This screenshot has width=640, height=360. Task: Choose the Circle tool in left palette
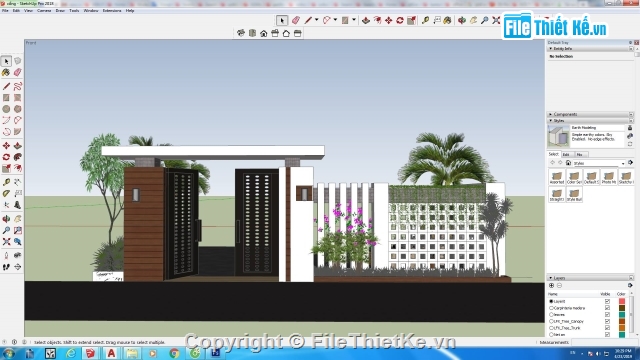(6, 109)
